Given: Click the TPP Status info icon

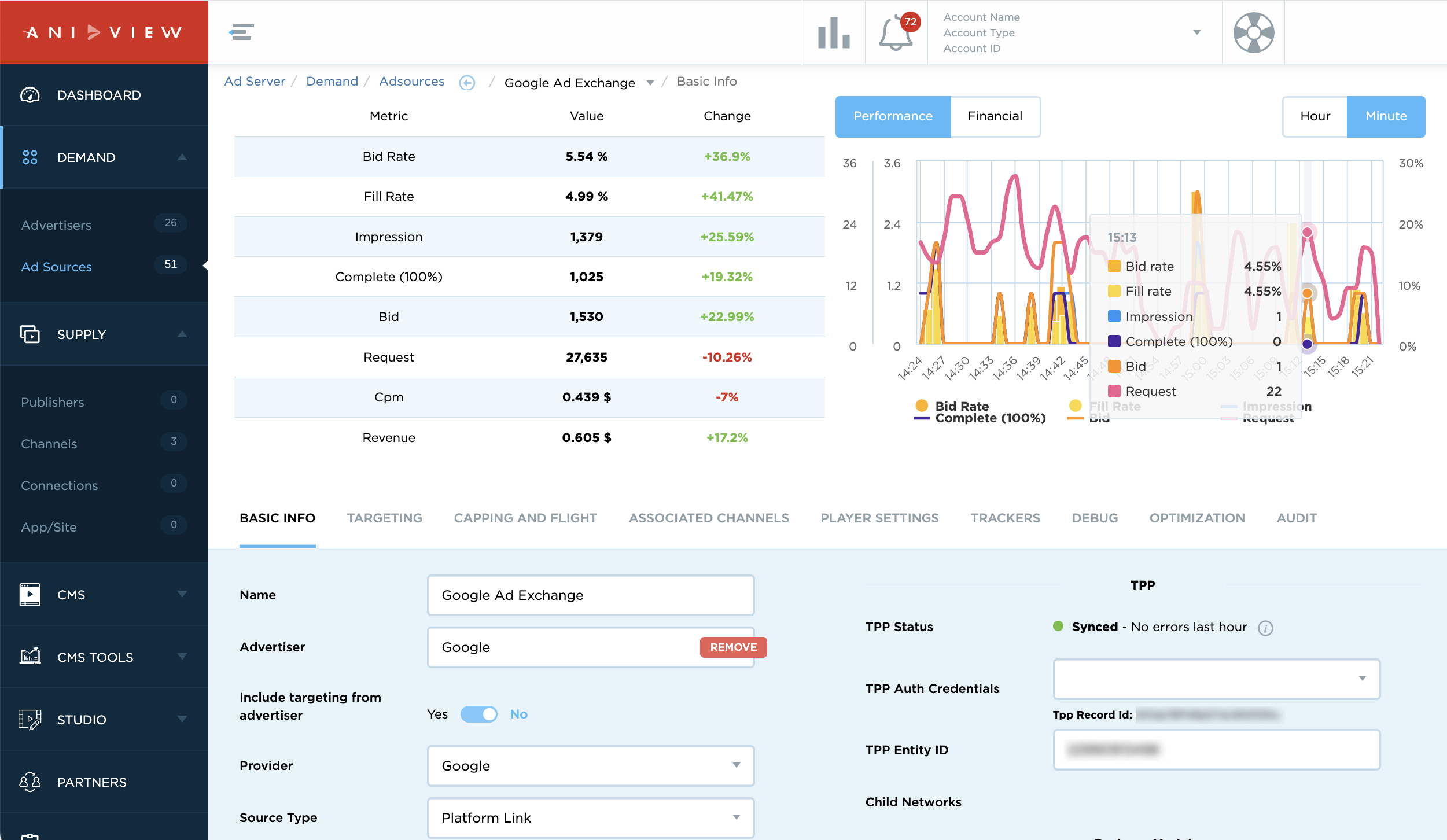Looking at the screenshot, I should [x=1265, y=628].
